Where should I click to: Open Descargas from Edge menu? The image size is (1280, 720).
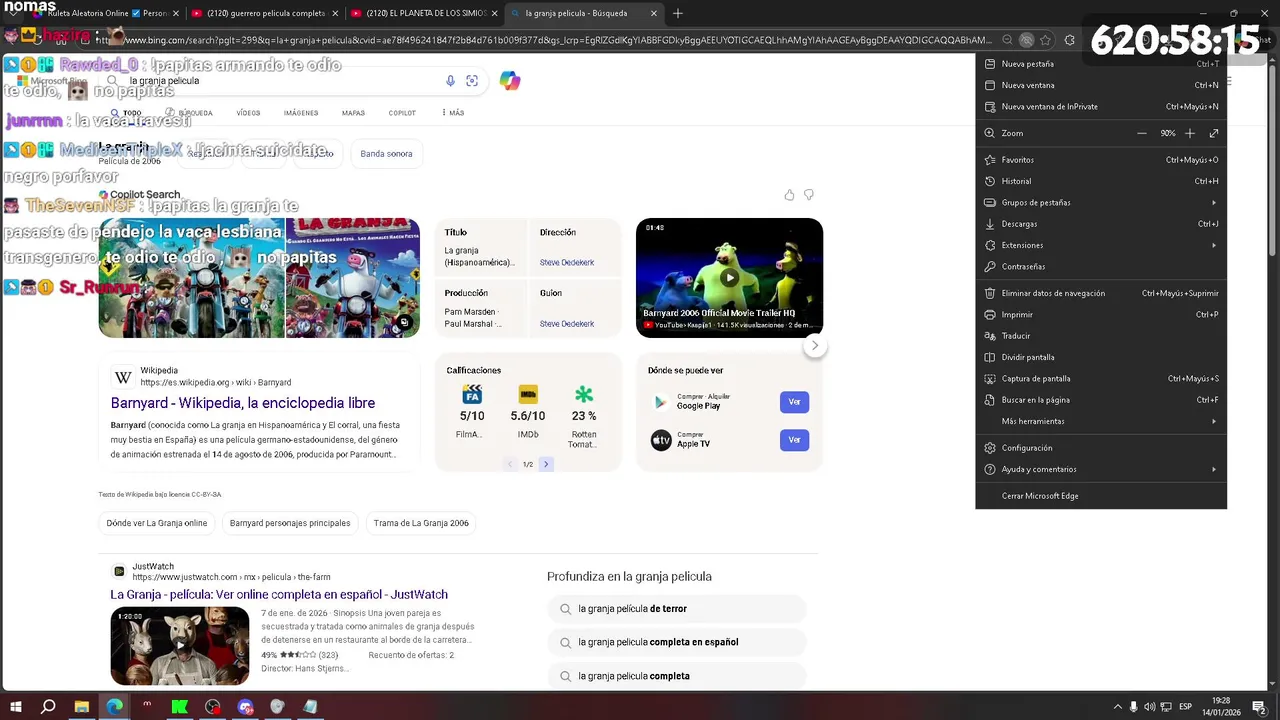point(1101,224)
